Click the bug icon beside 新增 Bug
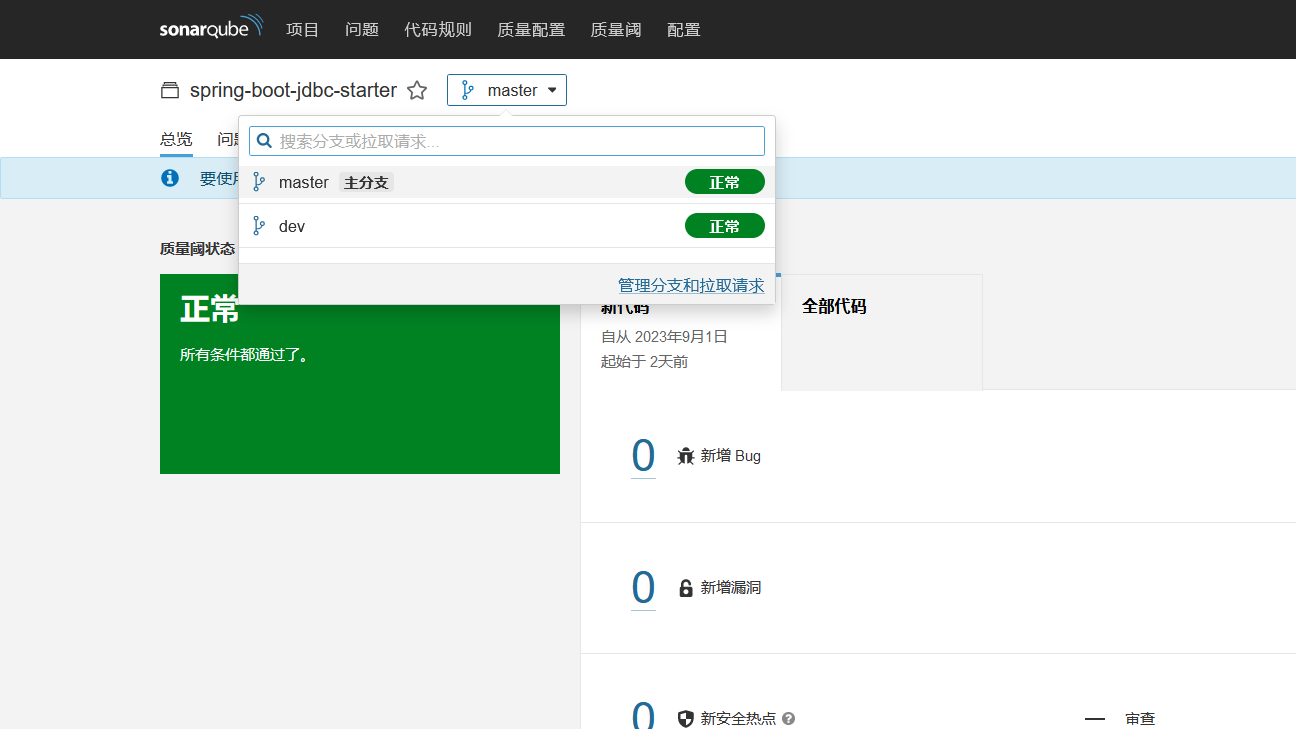The height and width of the screenshot is (729, 1296). click(685, 455)
